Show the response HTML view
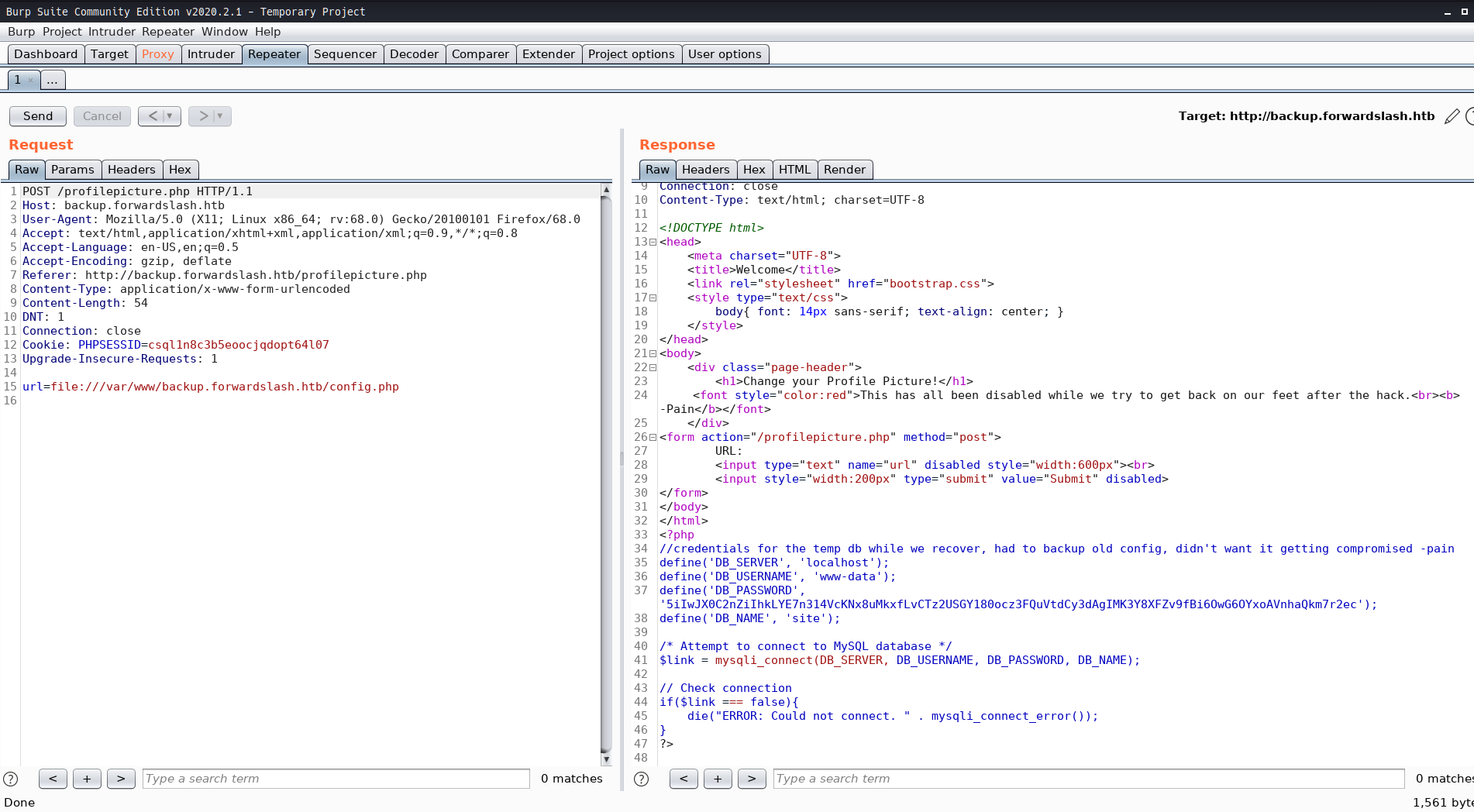 [x=794, y=170]
